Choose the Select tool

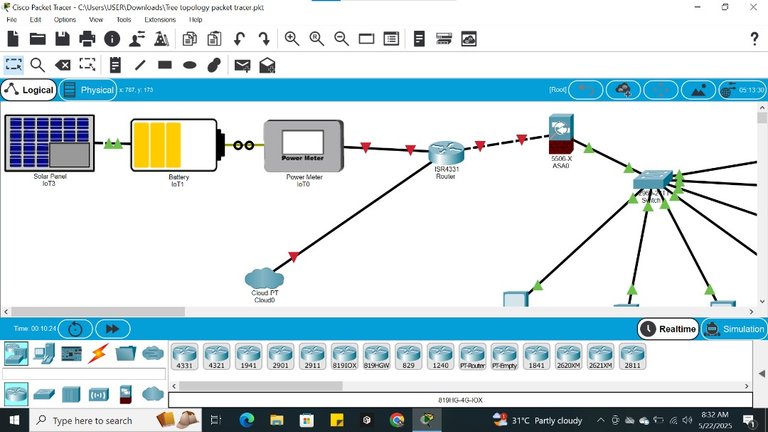[14, 65]
